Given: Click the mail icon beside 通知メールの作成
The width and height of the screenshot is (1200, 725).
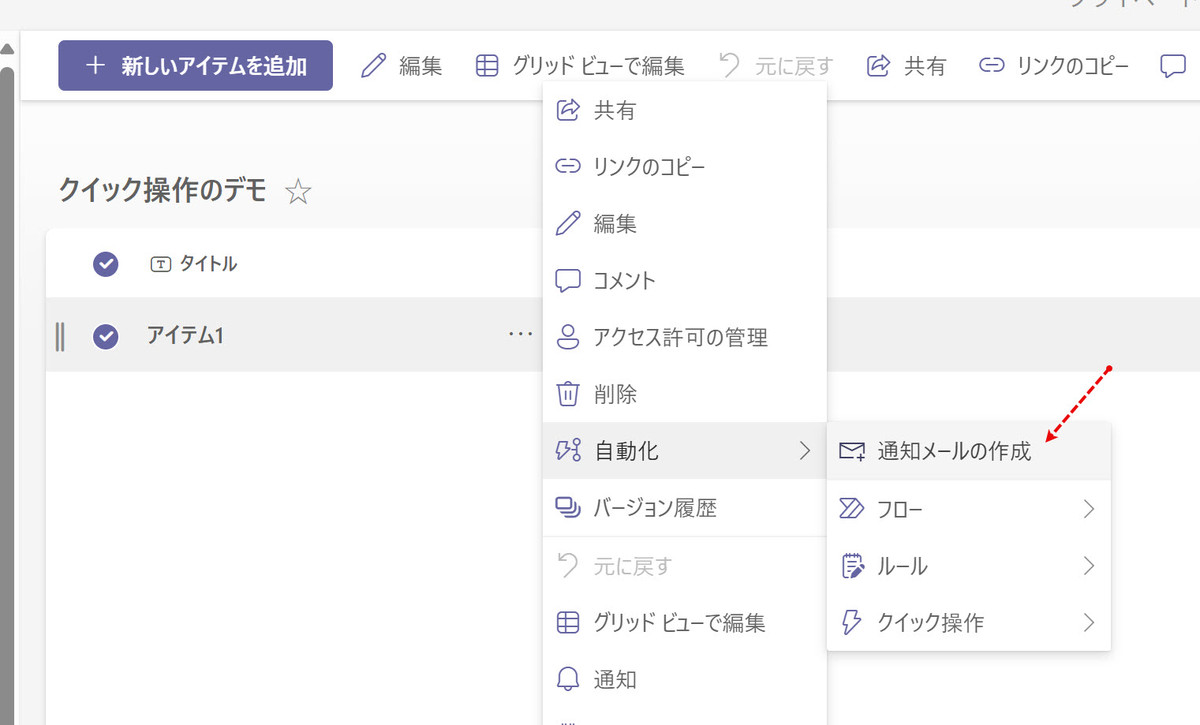Looking at the screenshot, I should tap(852, 451).
